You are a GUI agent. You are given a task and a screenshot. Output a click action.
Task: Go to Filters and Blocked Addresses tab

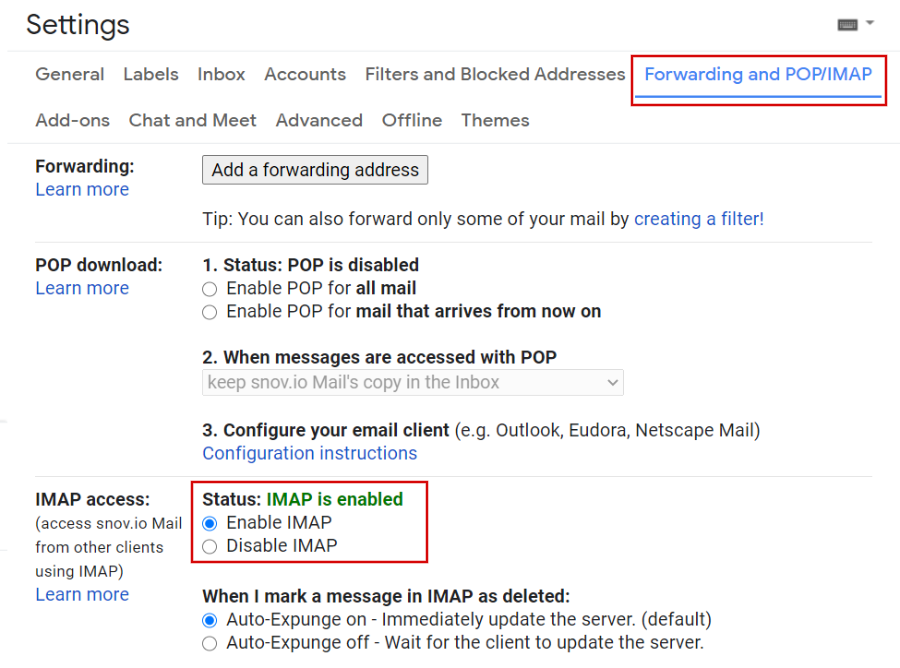pos(495,74)
